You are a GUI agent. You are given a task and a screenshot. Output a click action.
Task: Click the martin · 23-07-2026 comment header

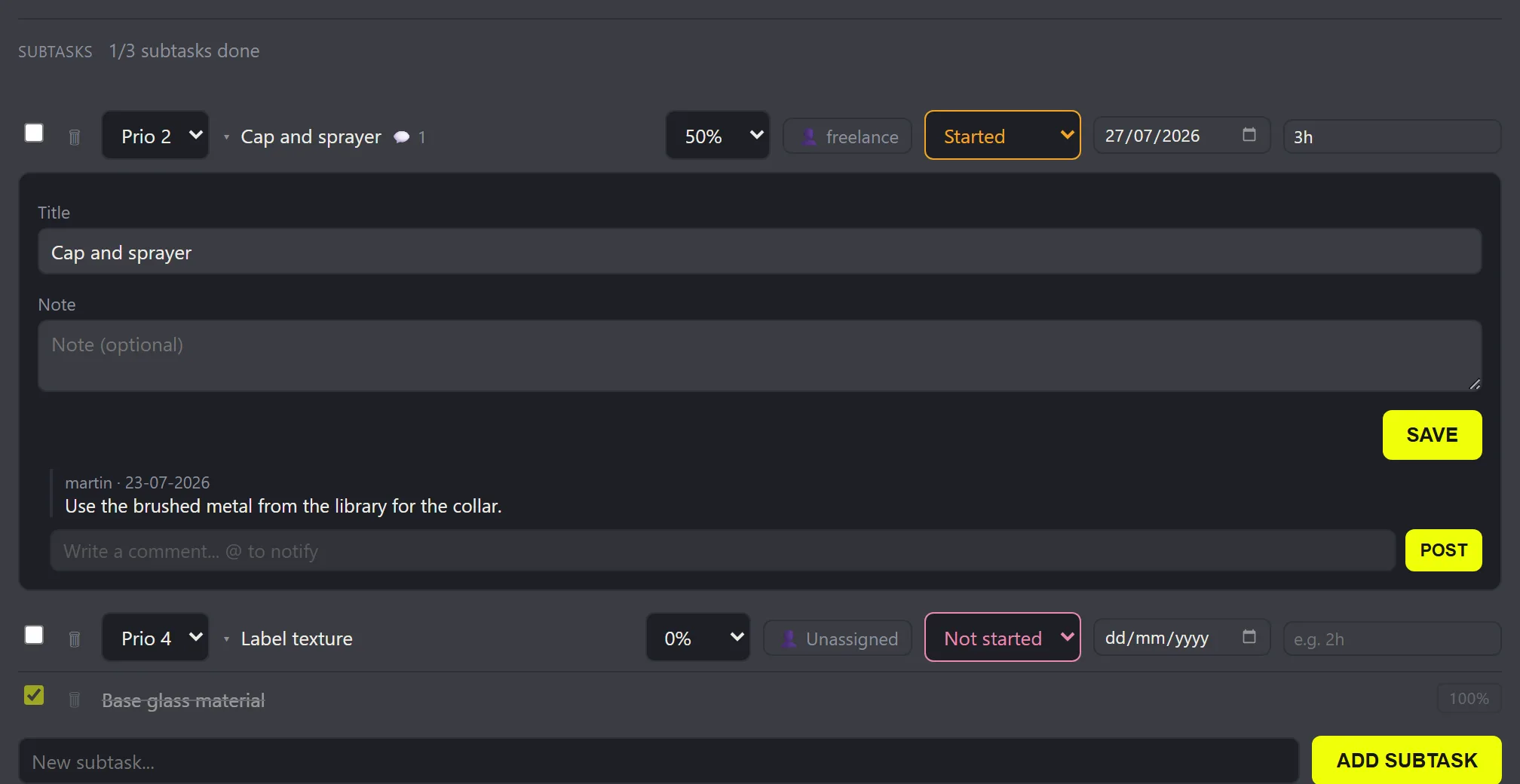coord(137,482)
